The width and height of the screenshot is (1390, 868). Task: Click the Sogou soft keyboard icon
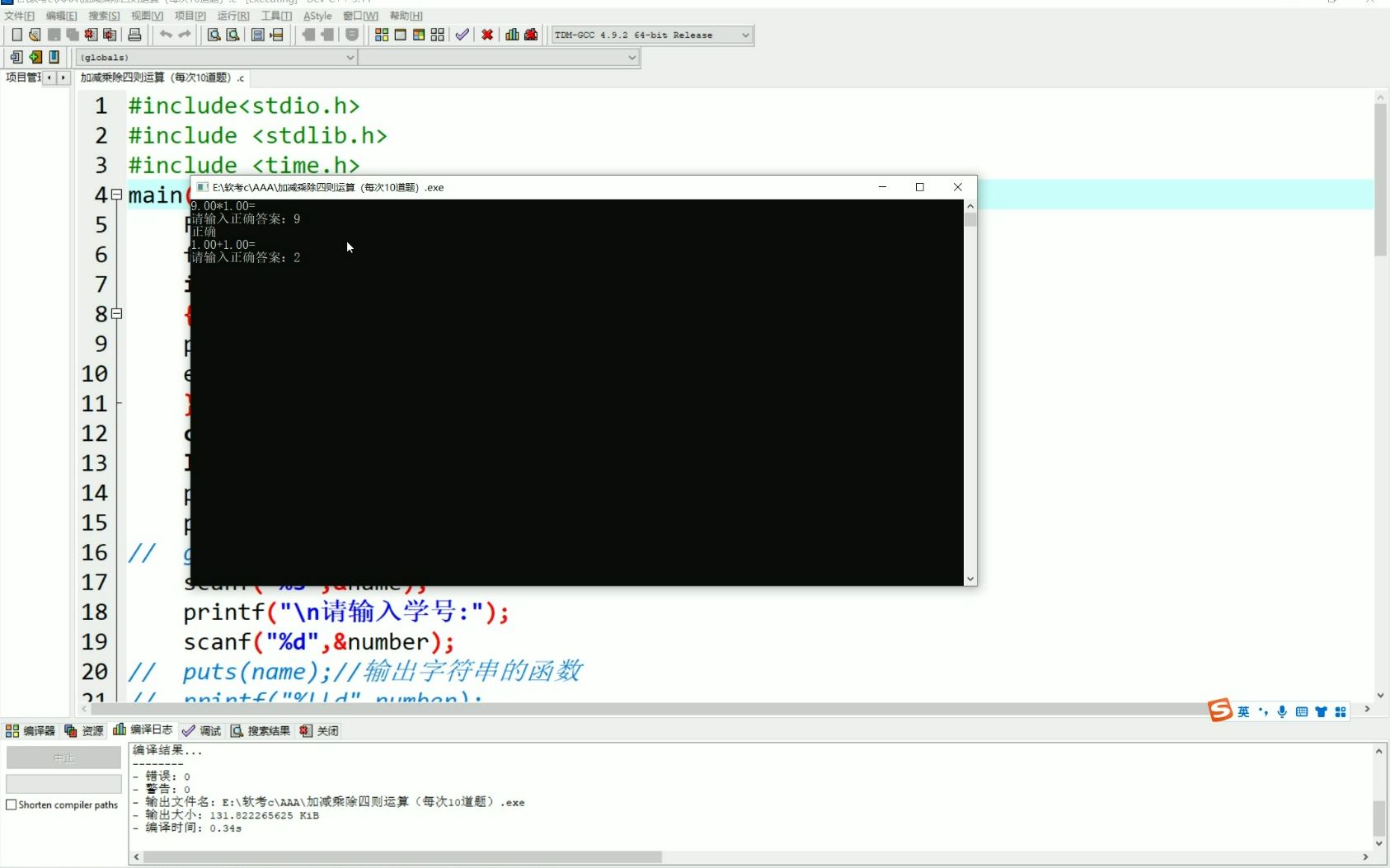coord(1302,711)
